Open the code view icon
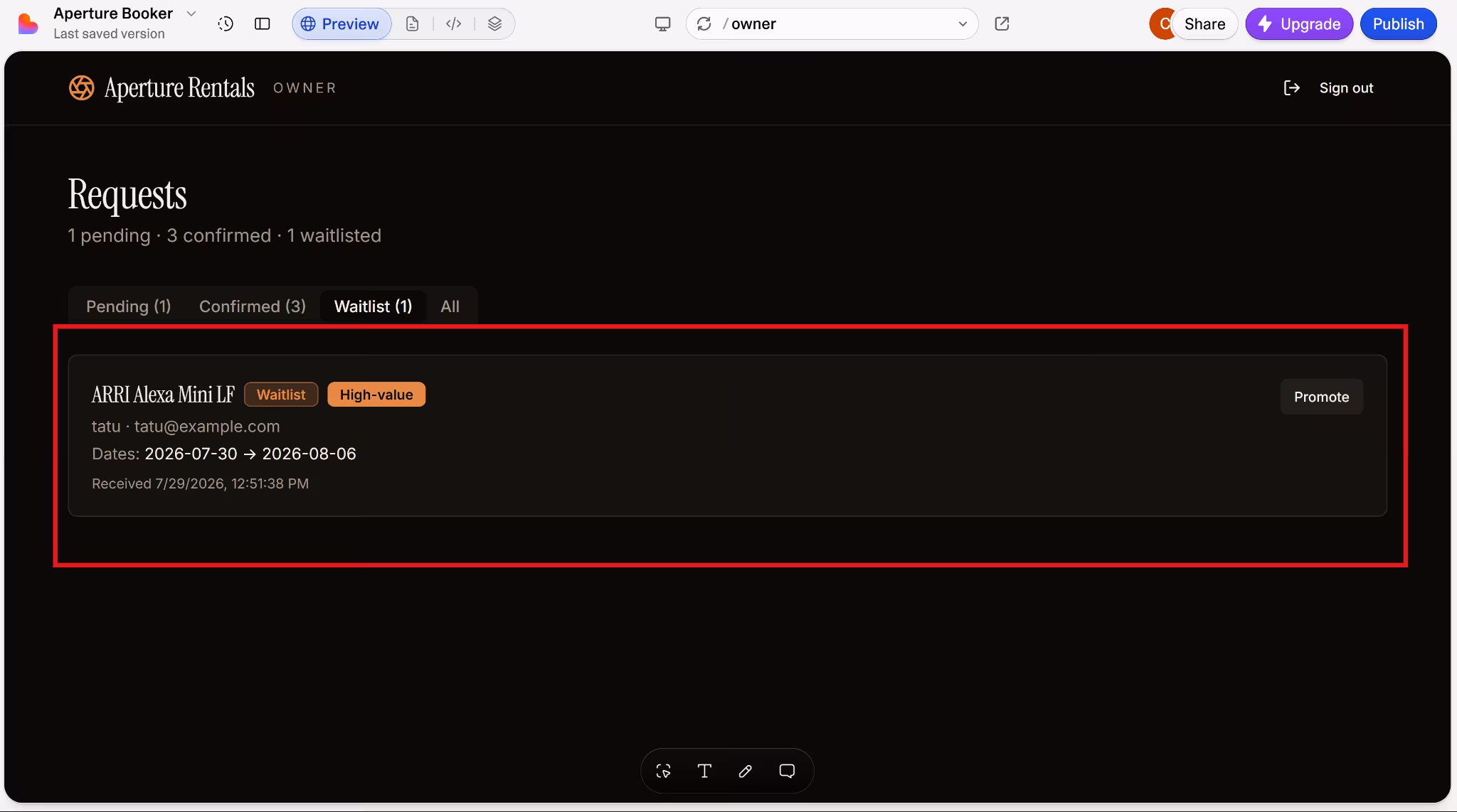The height and width of the screenshot is (812, 1457). point(454,24)
